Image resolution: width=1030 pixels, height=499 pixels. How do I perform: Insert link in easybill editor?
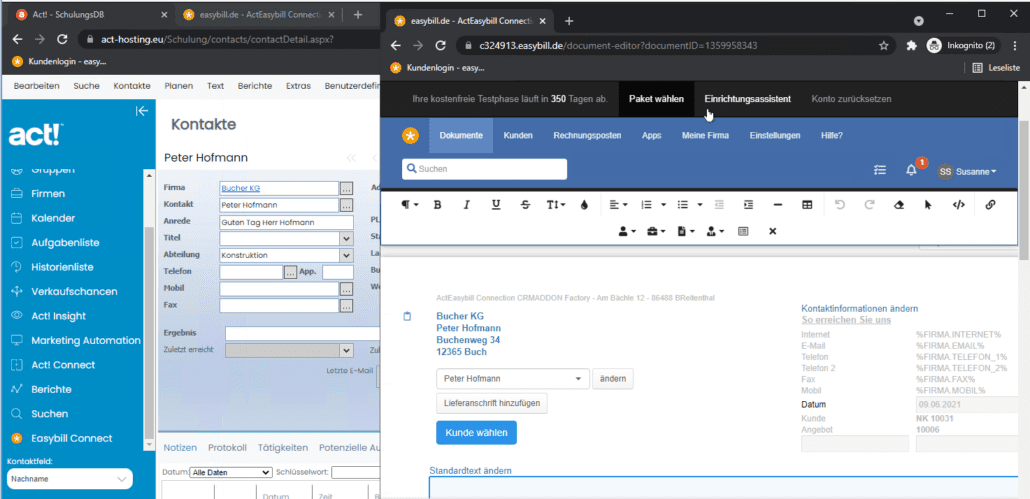[991, 205]
